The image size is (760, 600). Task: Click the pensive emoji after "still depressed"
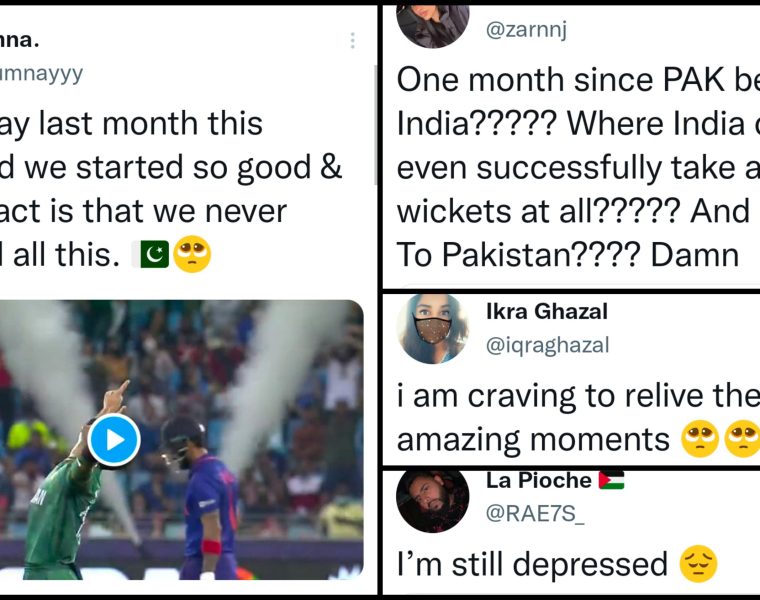[698, 564]
